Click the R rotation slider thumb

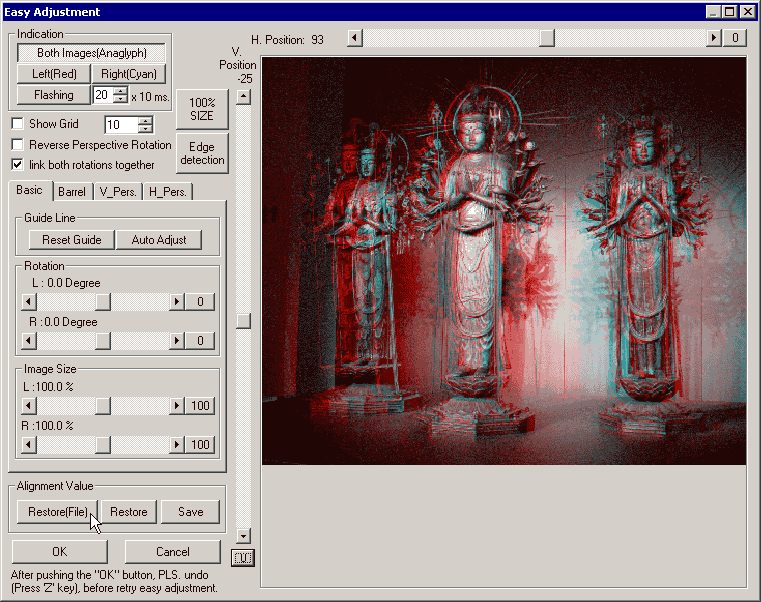click(102, 341)
